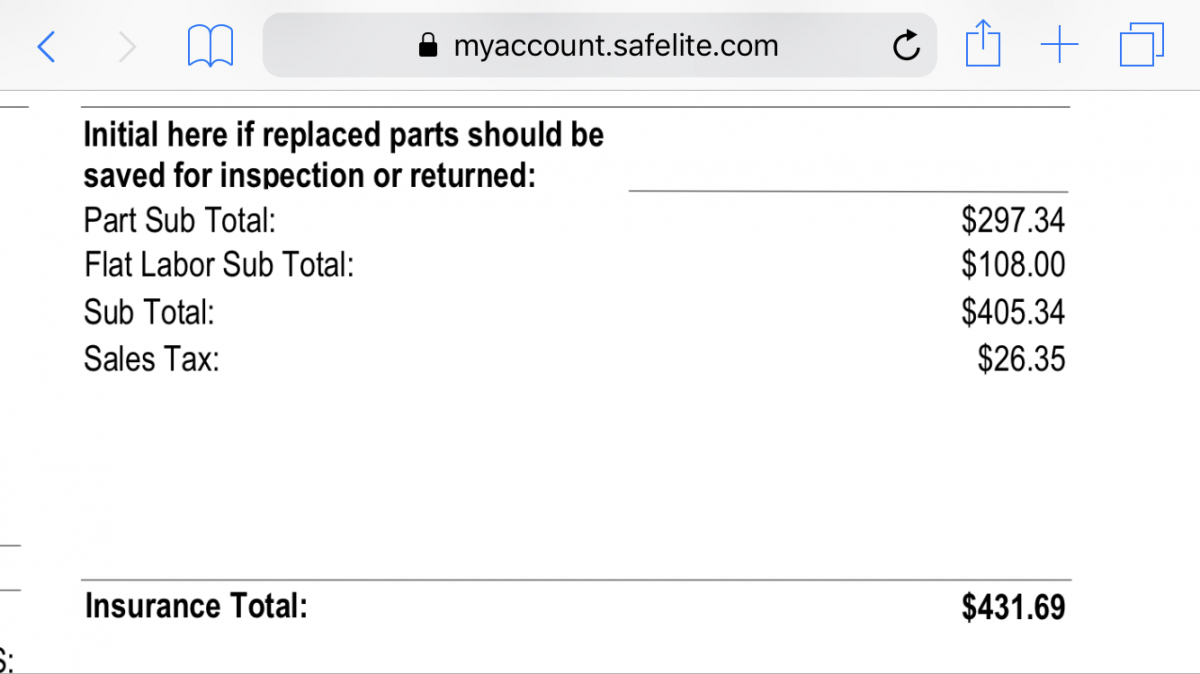Tap the Part Sub Total label

179,220
